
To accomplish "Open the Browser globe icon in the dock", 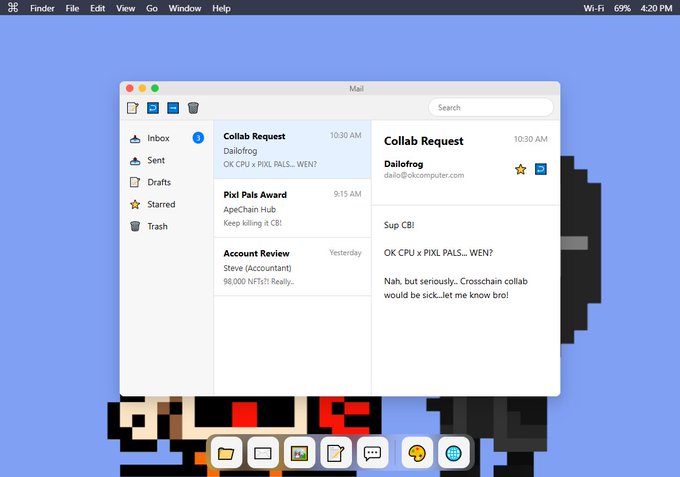I will (x=454, y=454).
